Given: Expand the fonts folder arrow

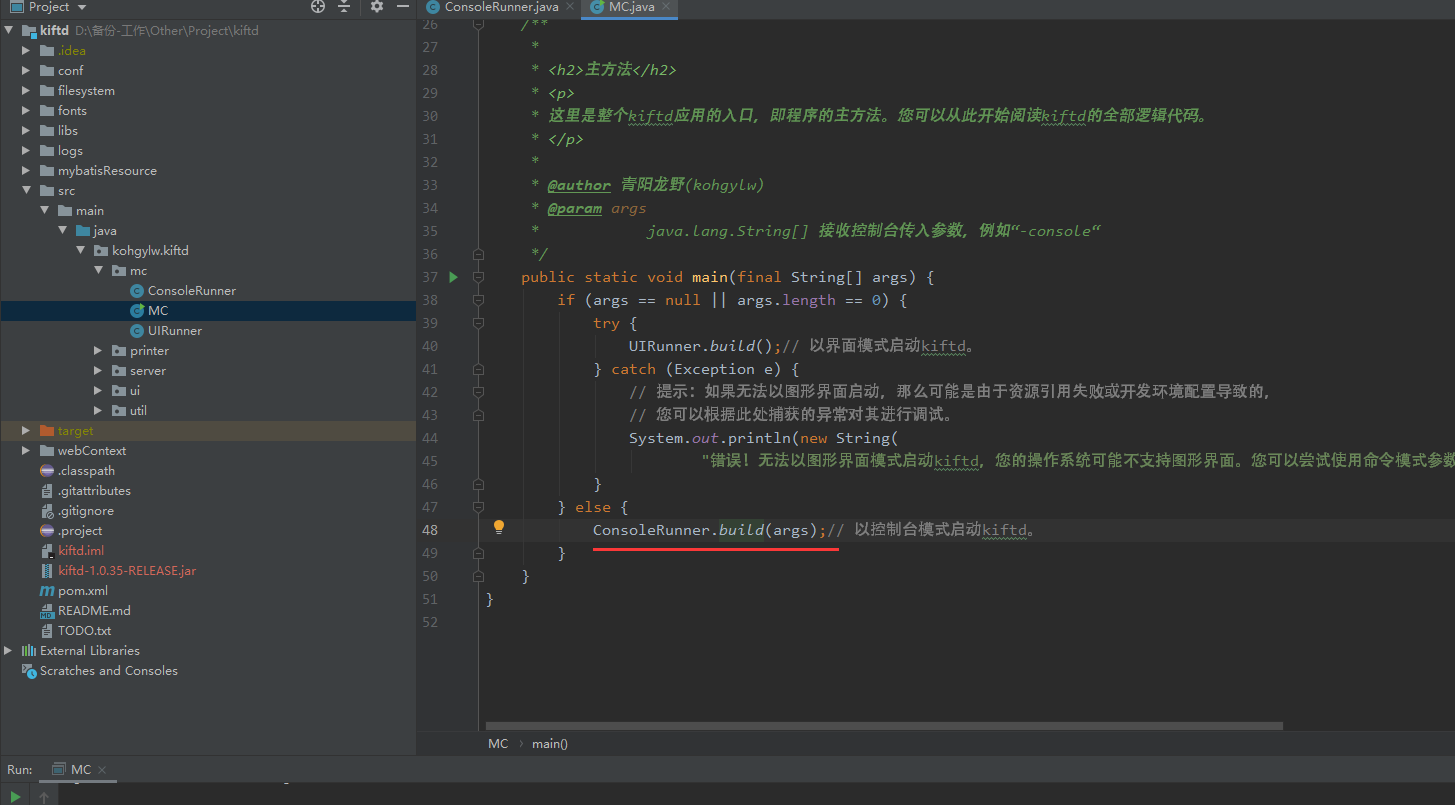Looking at the screenshot, I should coord(27,110).
